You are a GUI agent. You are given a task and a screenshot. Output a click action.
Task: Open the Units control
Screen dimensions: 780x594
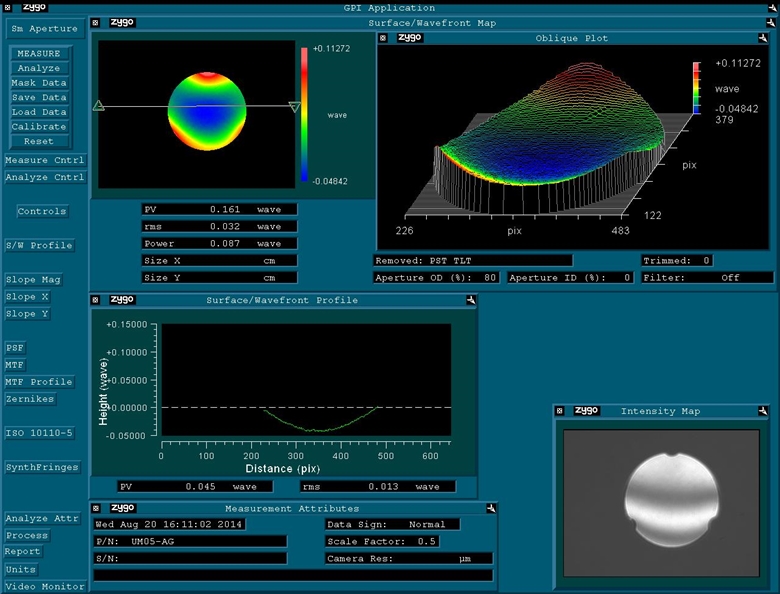pos(23,569)
